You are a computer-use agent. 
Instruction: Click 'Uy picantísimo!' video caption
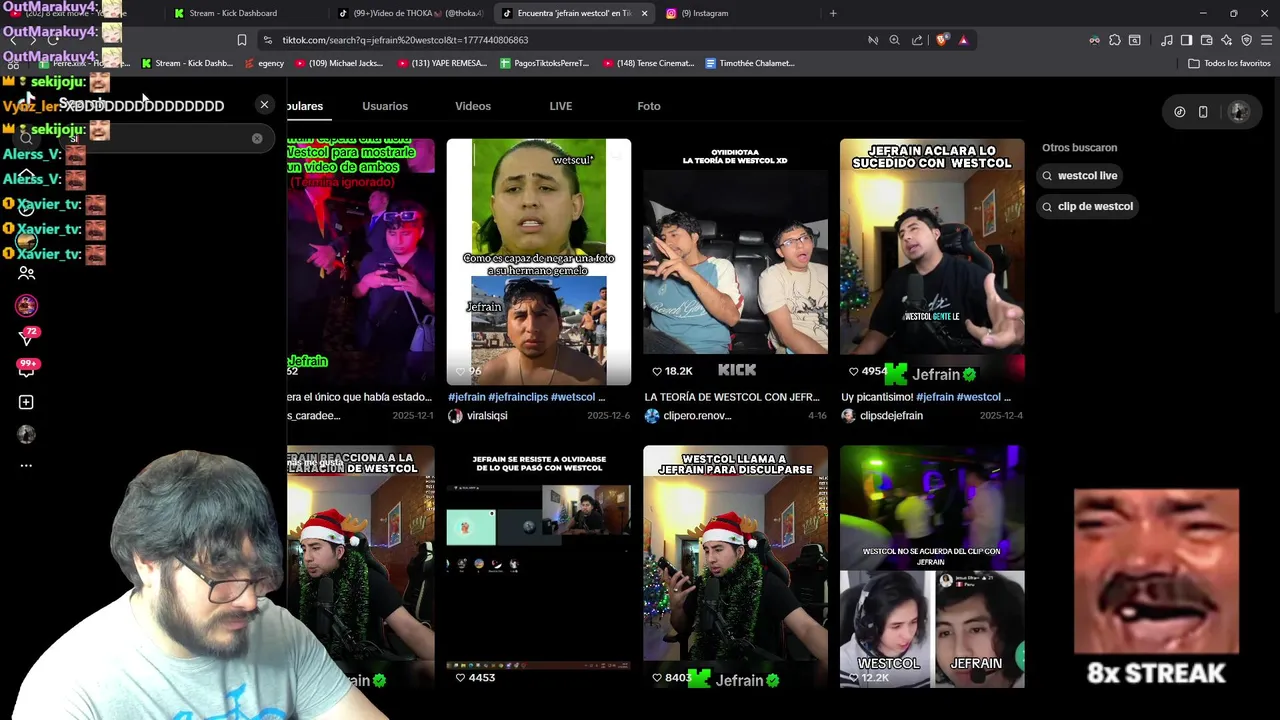(926, 397)
